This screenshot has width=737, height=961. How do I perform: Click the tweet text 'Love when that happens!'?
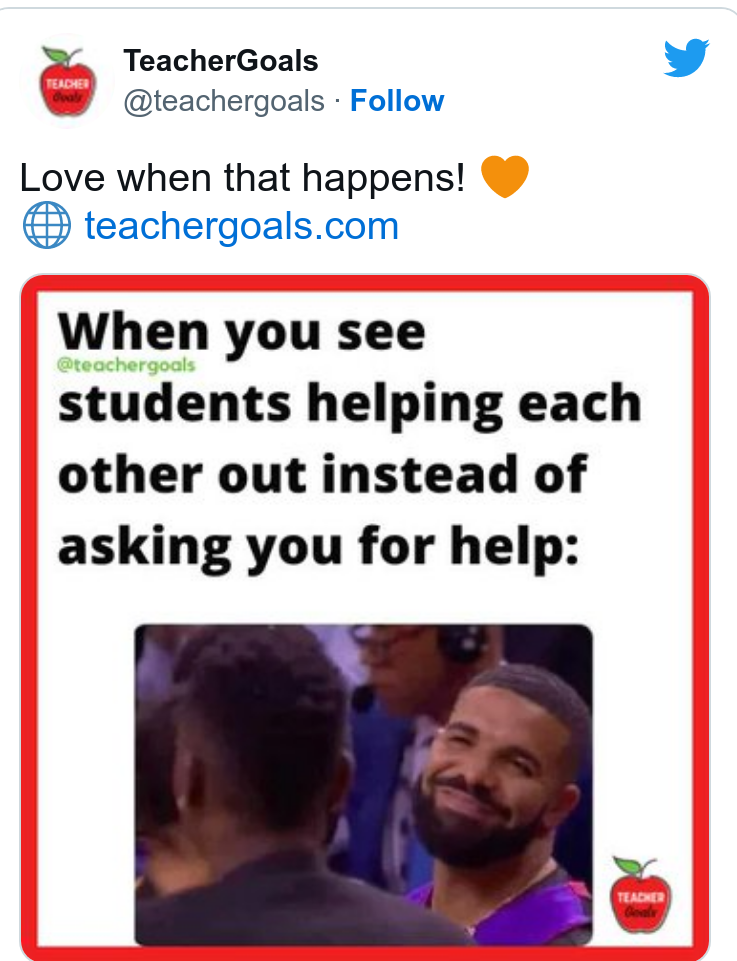click(243, 178)
